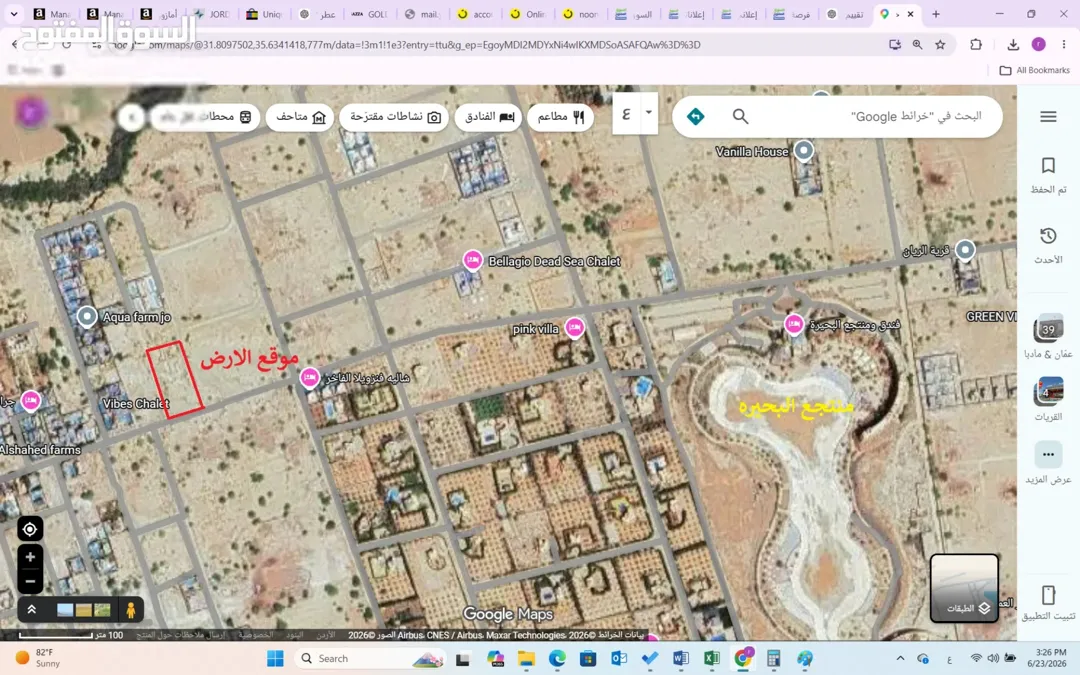Open Word from the taskbar
This screenshot has width=1080, height=675.
(x=681, y=658)
